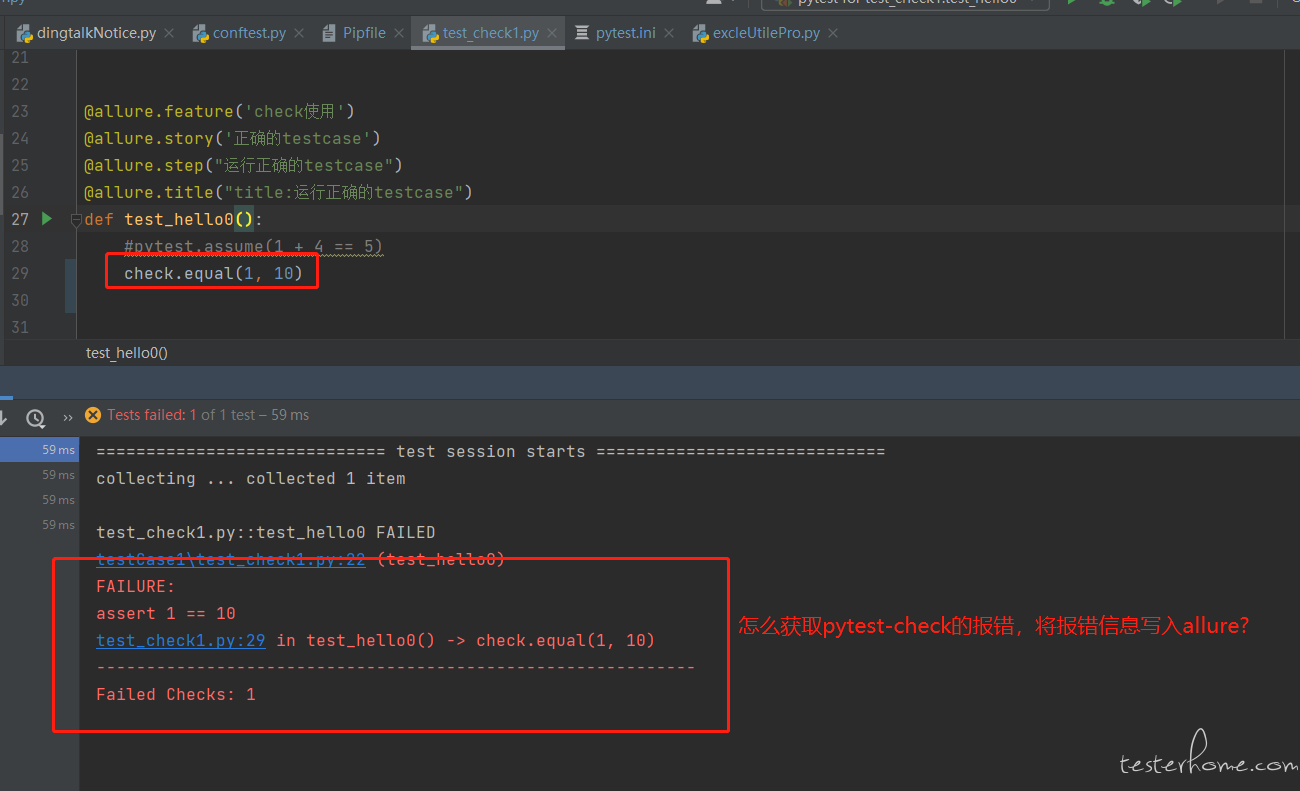Click the test_hello0() breadcrumb
The image size is (1300, 791).
(127, 352)
